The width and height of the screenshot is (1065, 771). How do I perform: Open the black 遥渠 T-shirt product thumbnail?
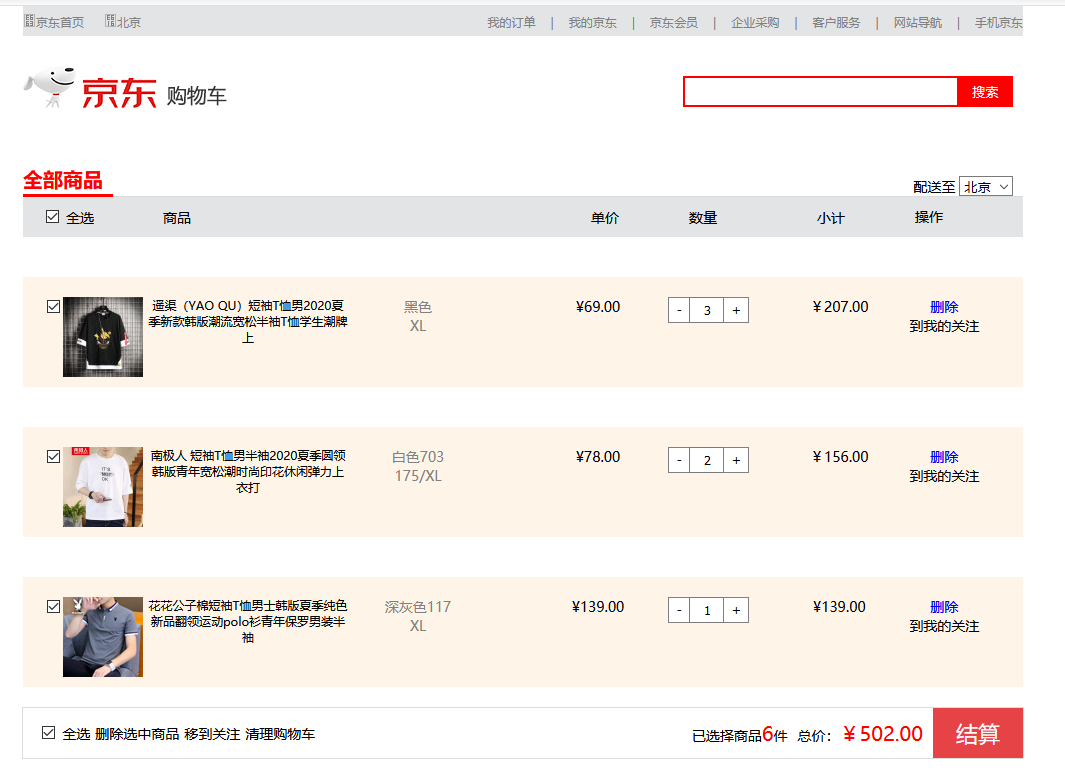point(103,337)
